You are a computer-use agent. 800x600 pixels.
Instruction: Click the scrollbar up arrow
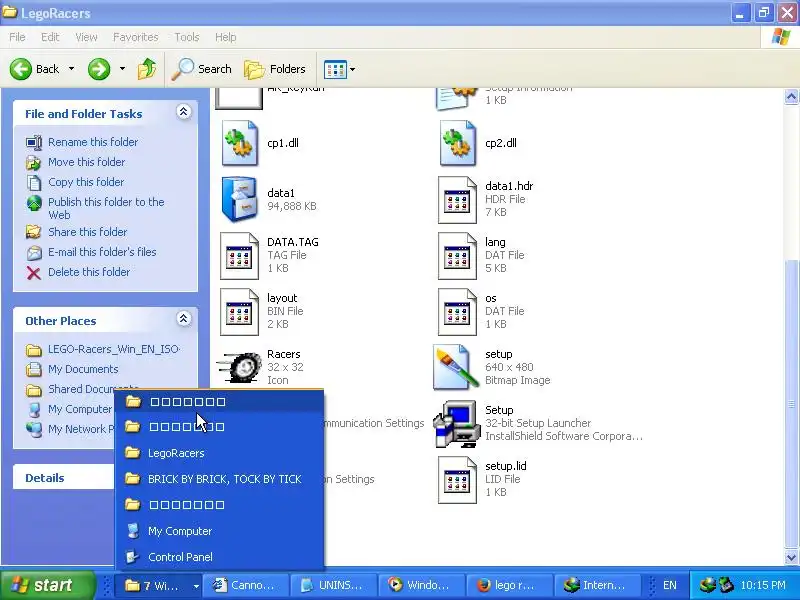point(791,96)
